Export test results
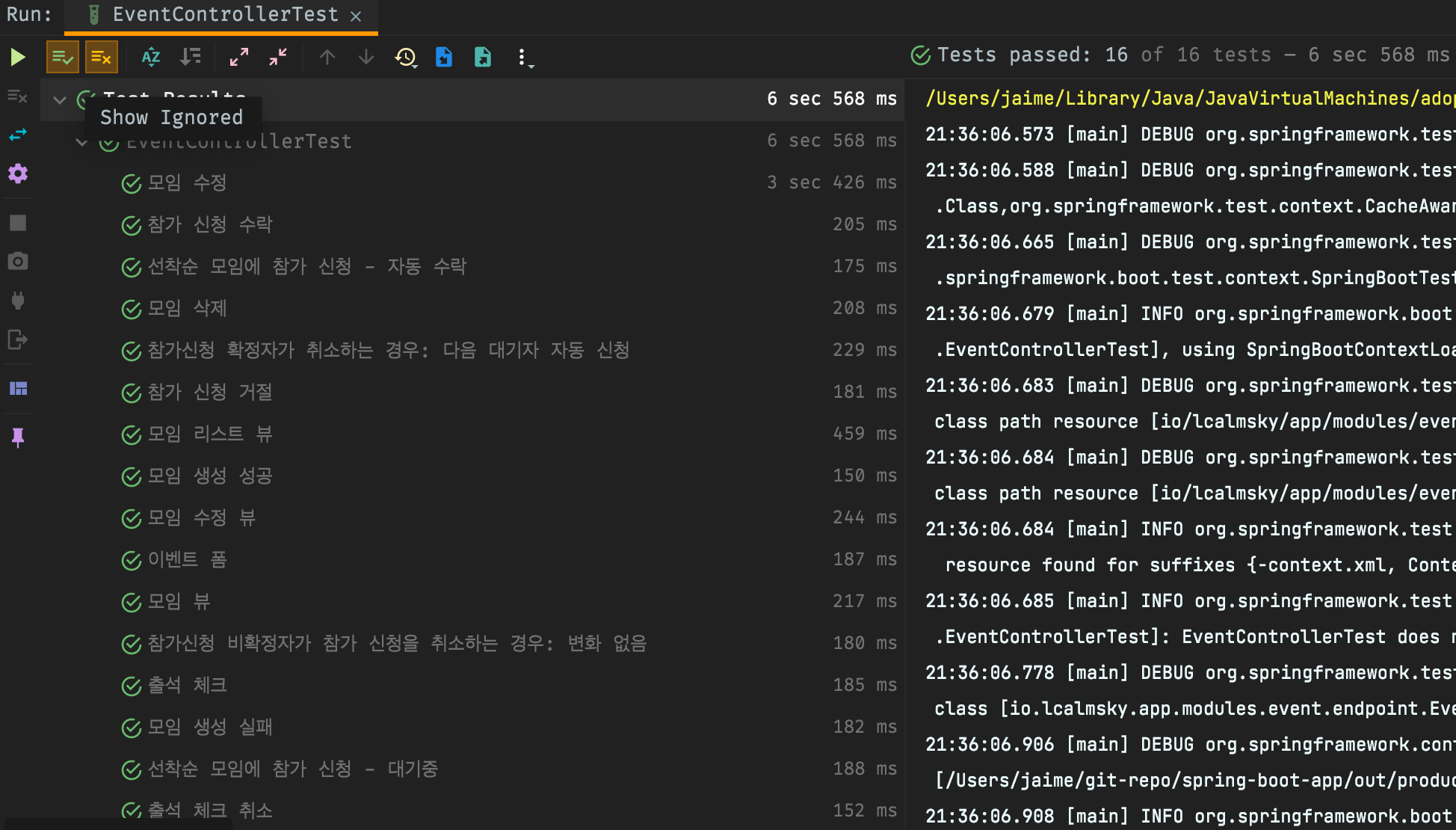1456x830 pixels. (483, 58)
